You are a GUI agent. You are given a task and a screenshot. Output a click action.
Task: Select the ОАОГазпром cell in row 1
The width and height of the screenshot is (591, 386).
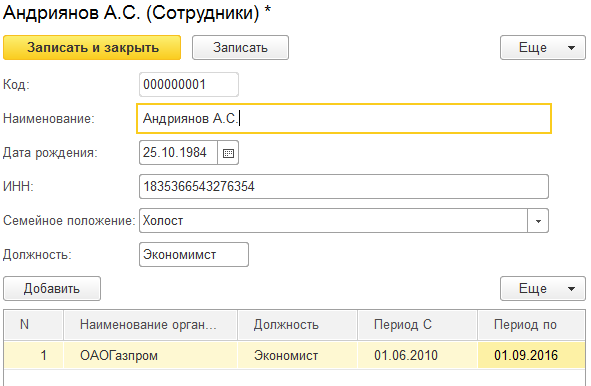pyautogui.click(x=150, y=355)
